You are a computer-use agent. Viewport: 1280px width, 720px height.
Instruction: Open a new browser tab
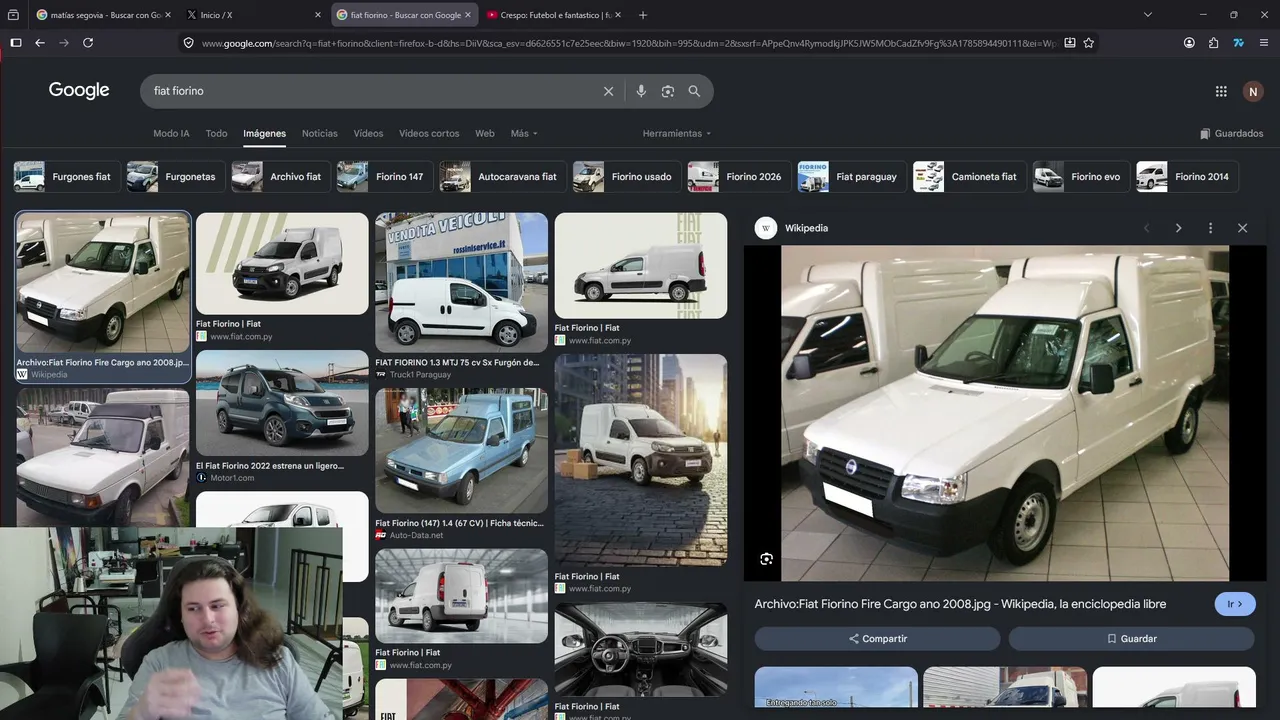pos(643,15)
